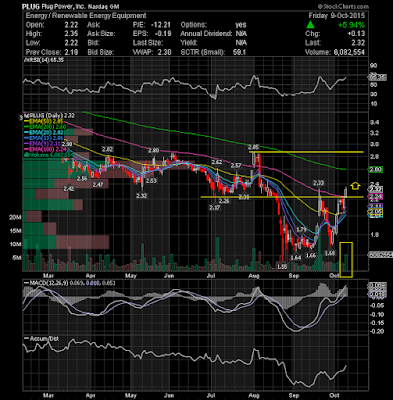Click the Annual Dividend label
Viewport: 393px width, 400px height.
pos(206,34)
